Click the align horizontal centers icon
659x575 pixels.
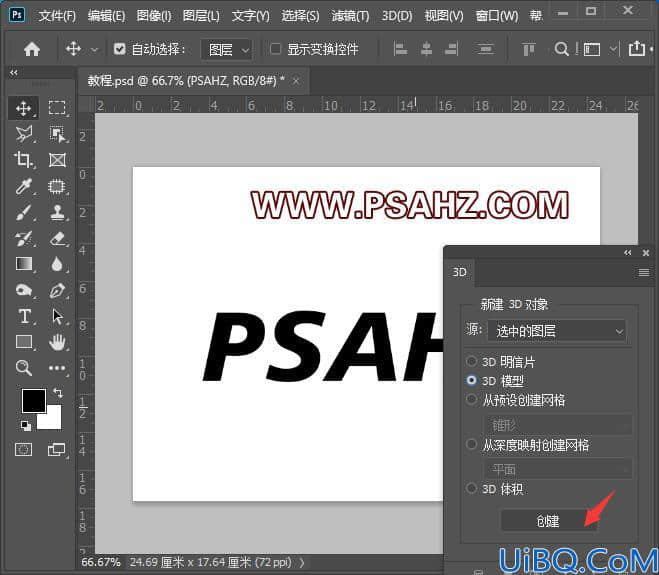pos(426,49)
